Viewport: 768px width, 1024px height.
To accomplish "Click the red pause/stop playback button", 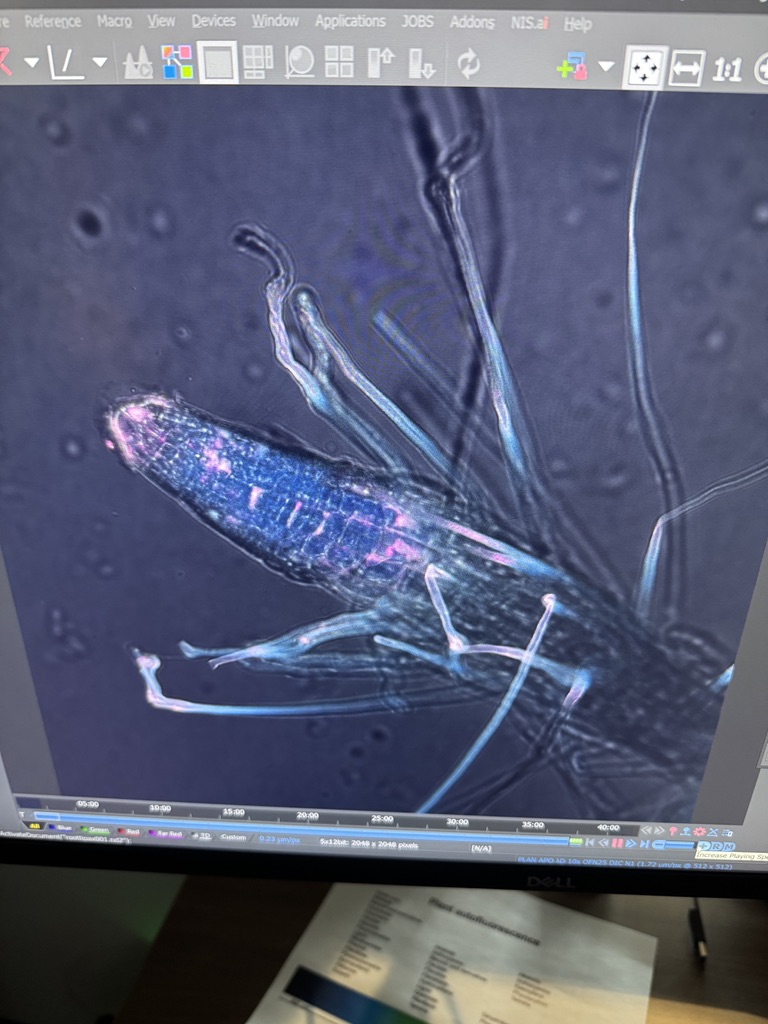I will [617, 843].
